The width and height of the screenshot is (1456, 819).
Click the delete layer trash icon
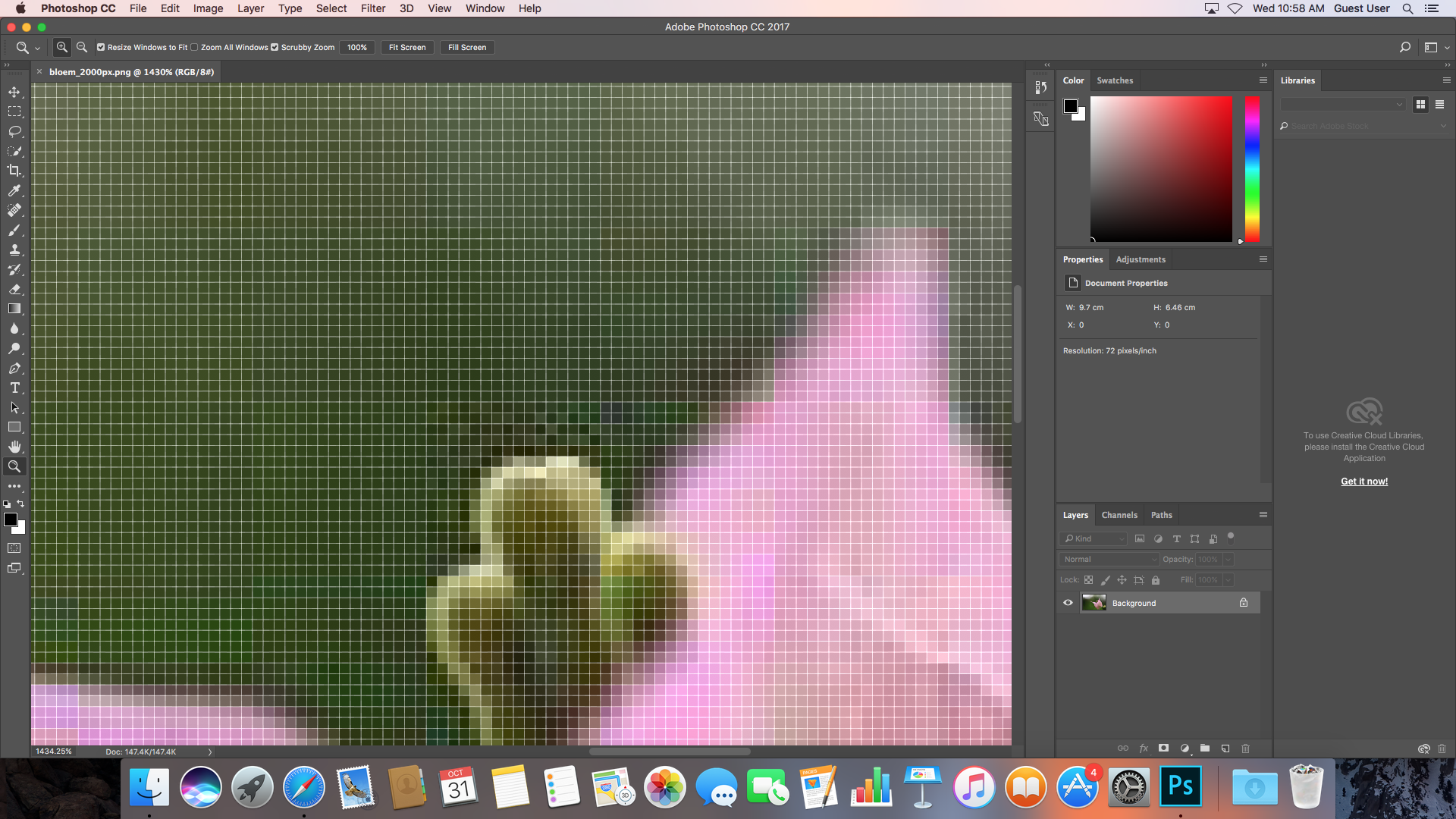click(x=1245, y=748)
